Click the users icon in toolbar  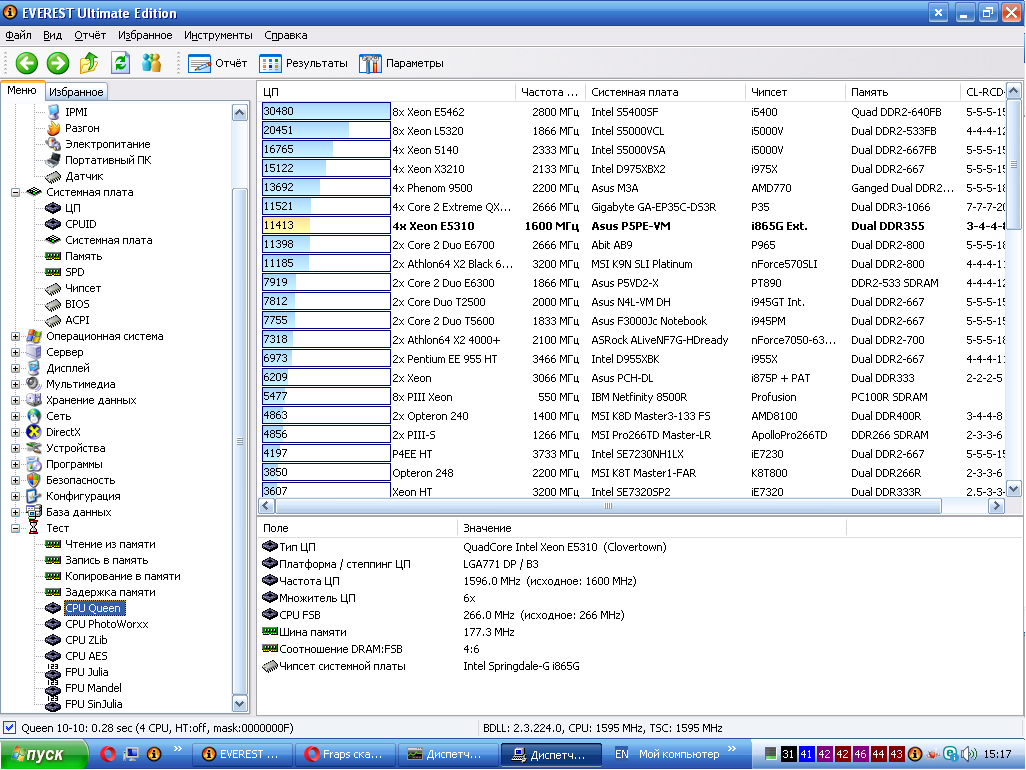tap(151, 63)
